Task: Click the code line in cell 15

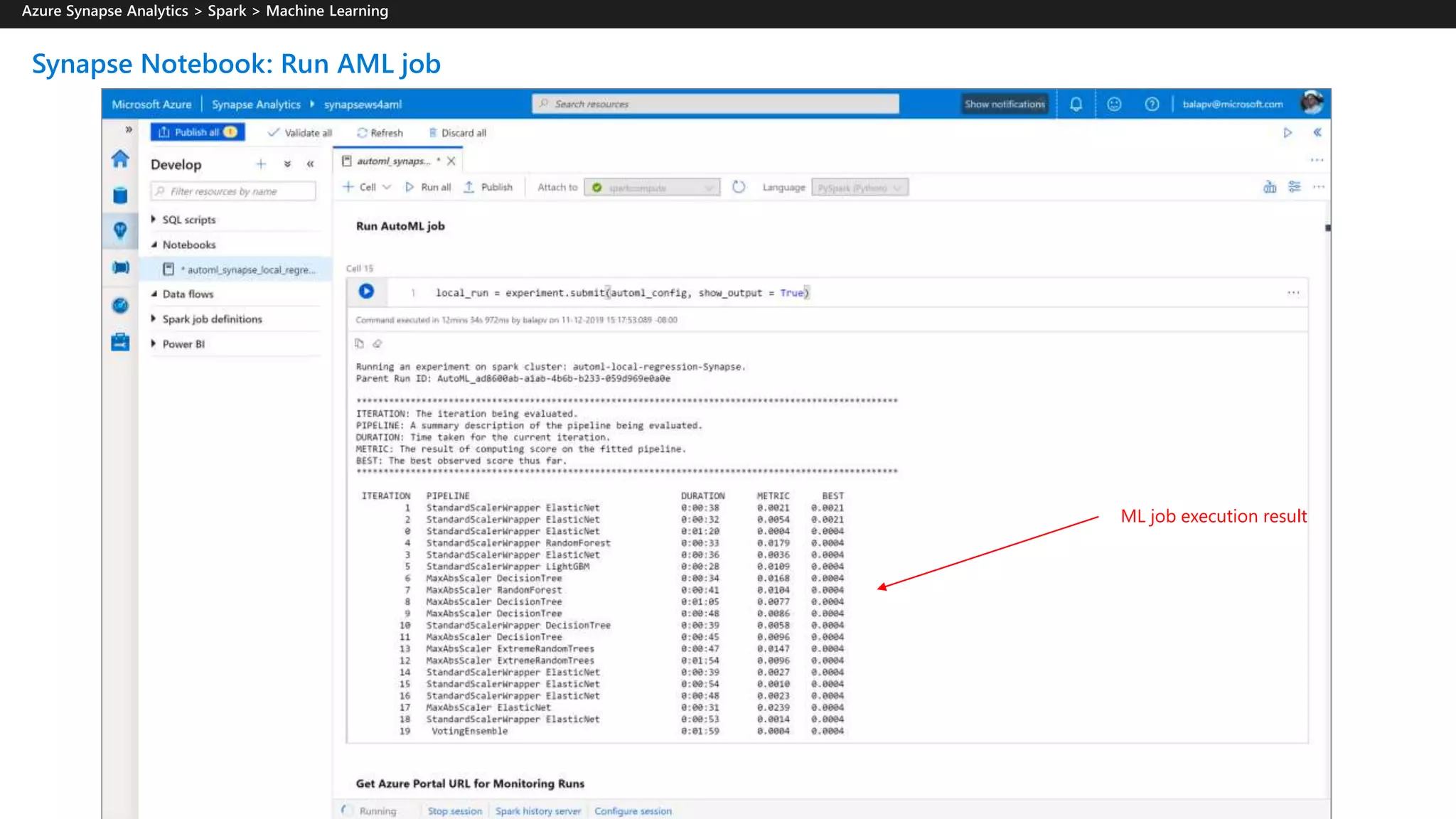Action: click(x=622, y=293)
